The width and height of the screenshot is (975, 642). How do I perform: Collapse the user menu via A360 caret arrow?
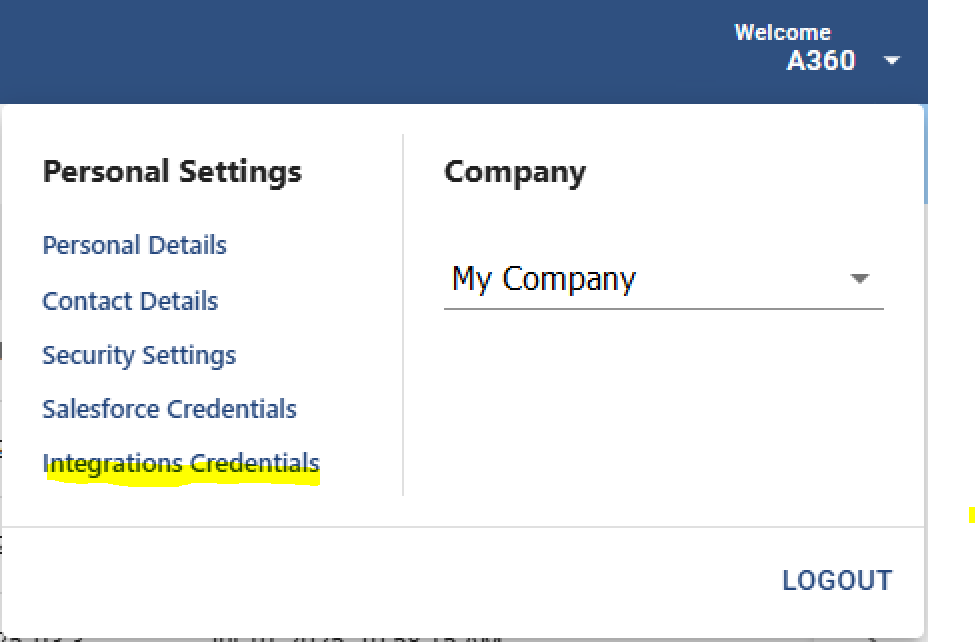(892, 60)
